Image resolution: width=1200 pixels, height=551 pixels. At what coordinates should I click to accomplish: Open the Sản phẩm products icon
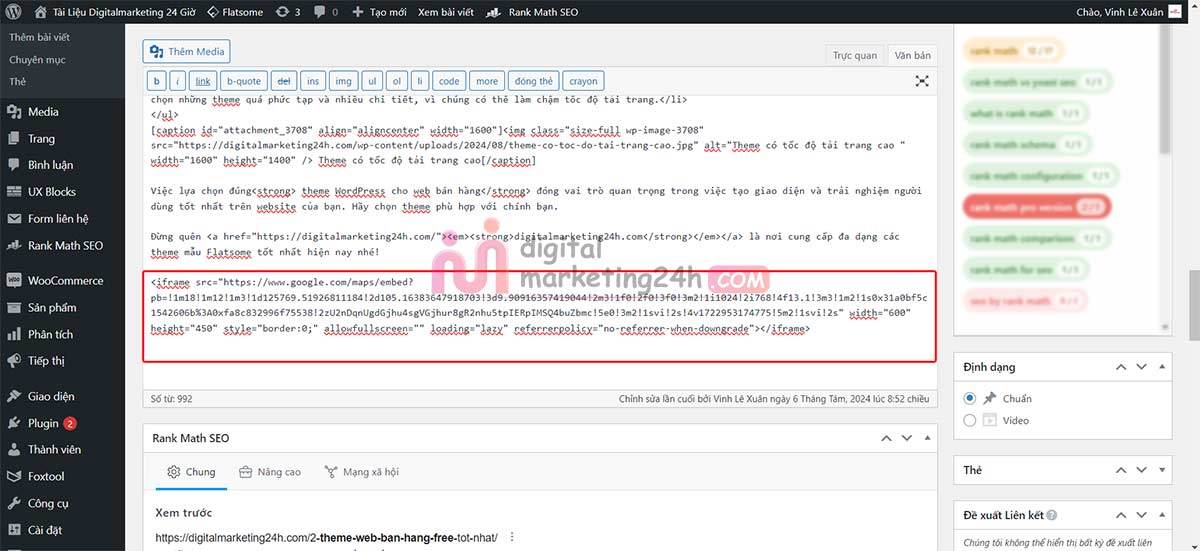[x=14, y=308]
